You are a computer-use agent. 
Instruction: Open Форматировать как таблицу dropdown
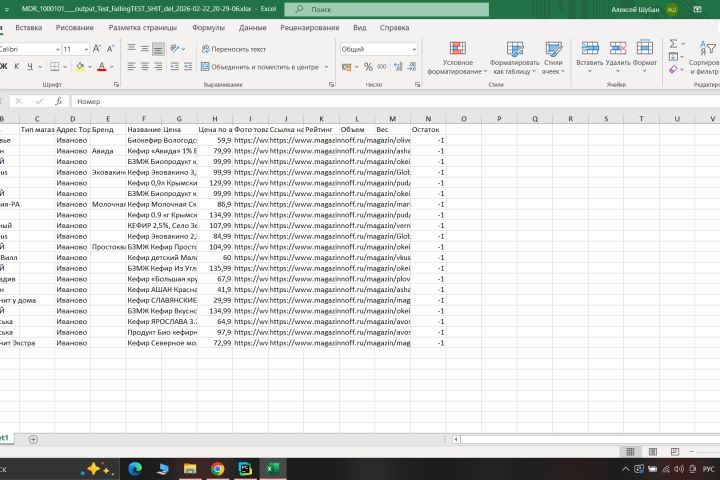tap(514, 58)
